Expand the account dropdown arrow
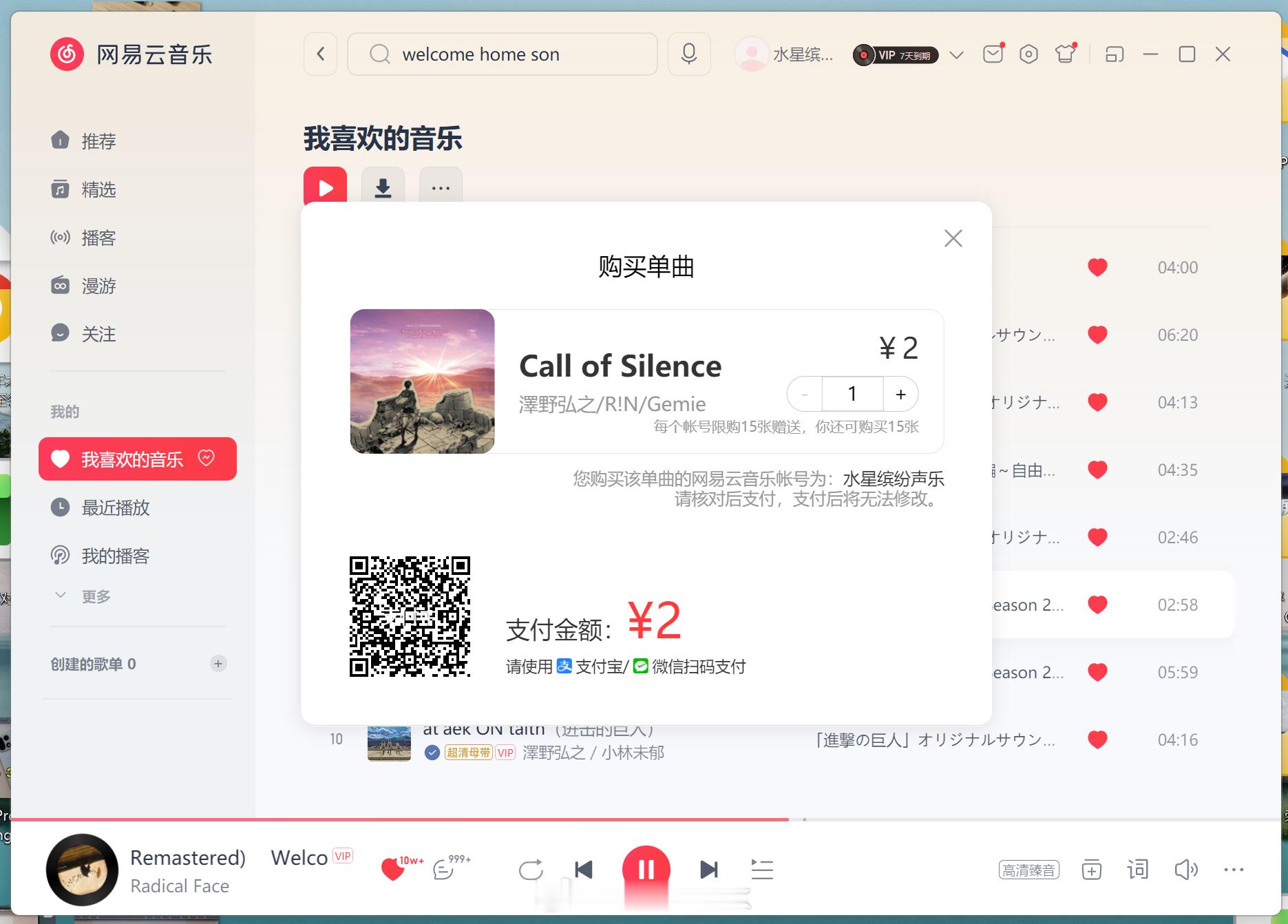1288x924 pixels. pos(956,54)
